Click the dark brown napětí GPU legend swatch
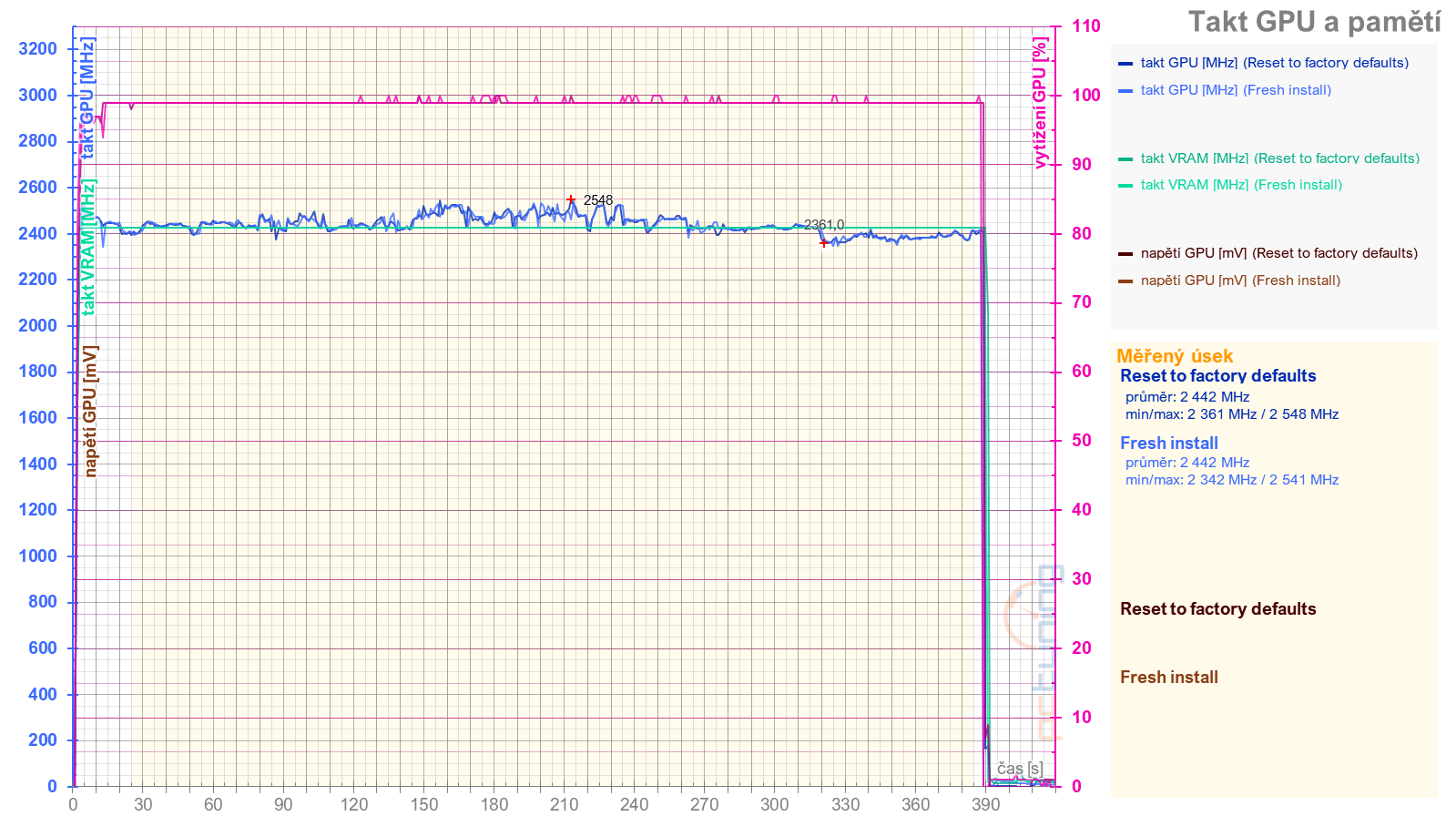Screen dimensions: 1456x816 [x=1125, y=254]
